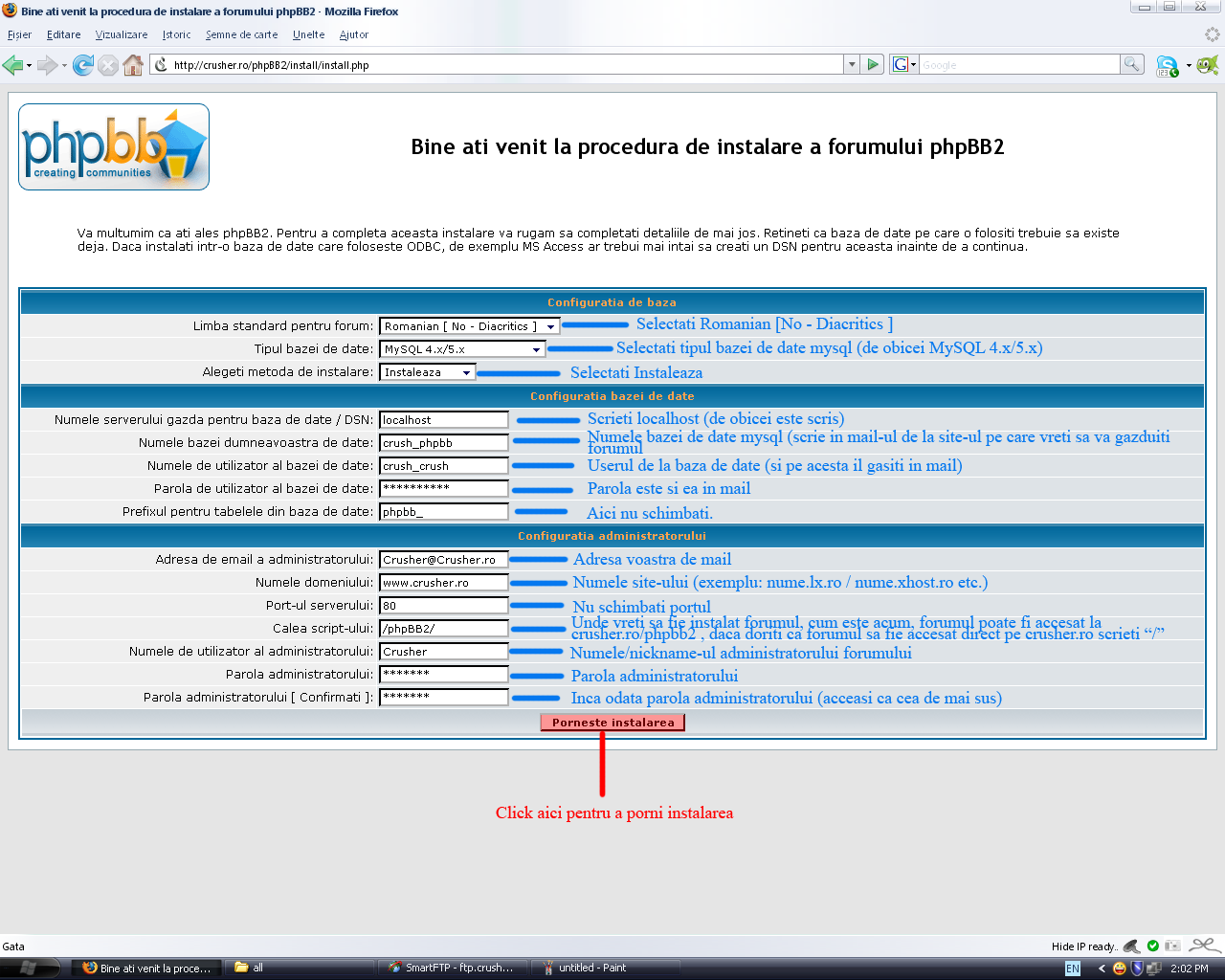Click the Firefox throbber icon in the menu bar
The width and height of the screenshot is (1225, 980).
pos(1213,34)
